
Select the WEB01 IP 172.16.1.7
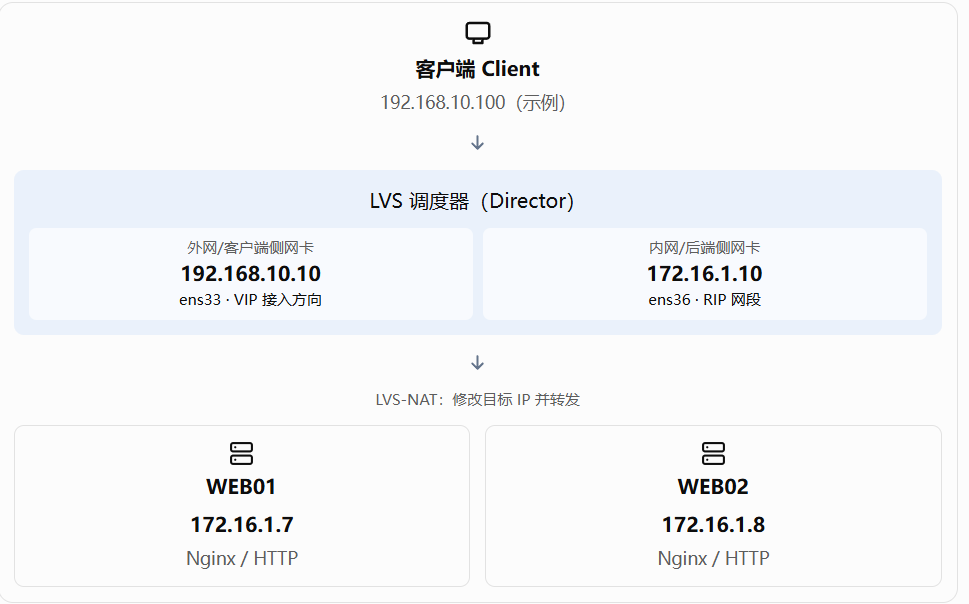pyautogui.click(x=242, y=524)
